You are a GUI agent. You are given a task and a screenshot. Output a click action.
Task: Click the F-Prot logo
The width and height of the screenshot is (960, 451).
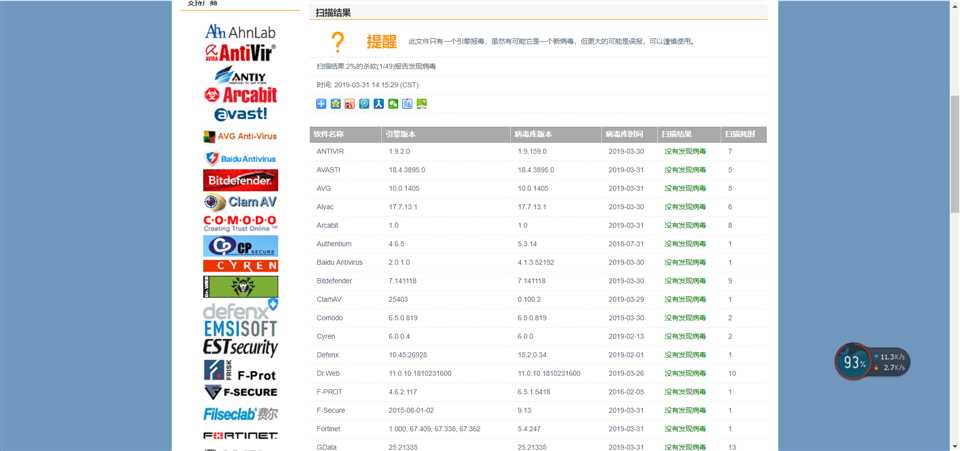point(241,371)
